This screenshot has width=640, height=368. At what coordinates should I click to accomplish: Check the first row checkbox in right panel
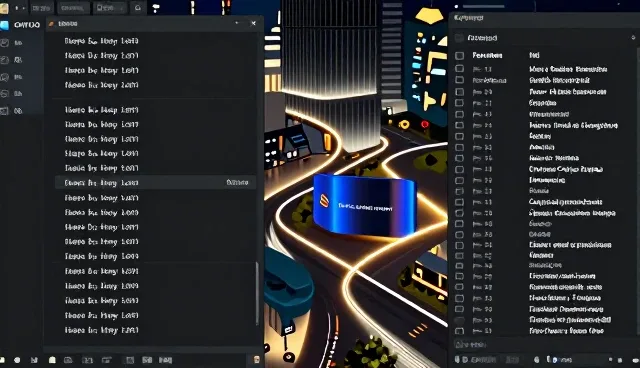(x=460, y=69)
